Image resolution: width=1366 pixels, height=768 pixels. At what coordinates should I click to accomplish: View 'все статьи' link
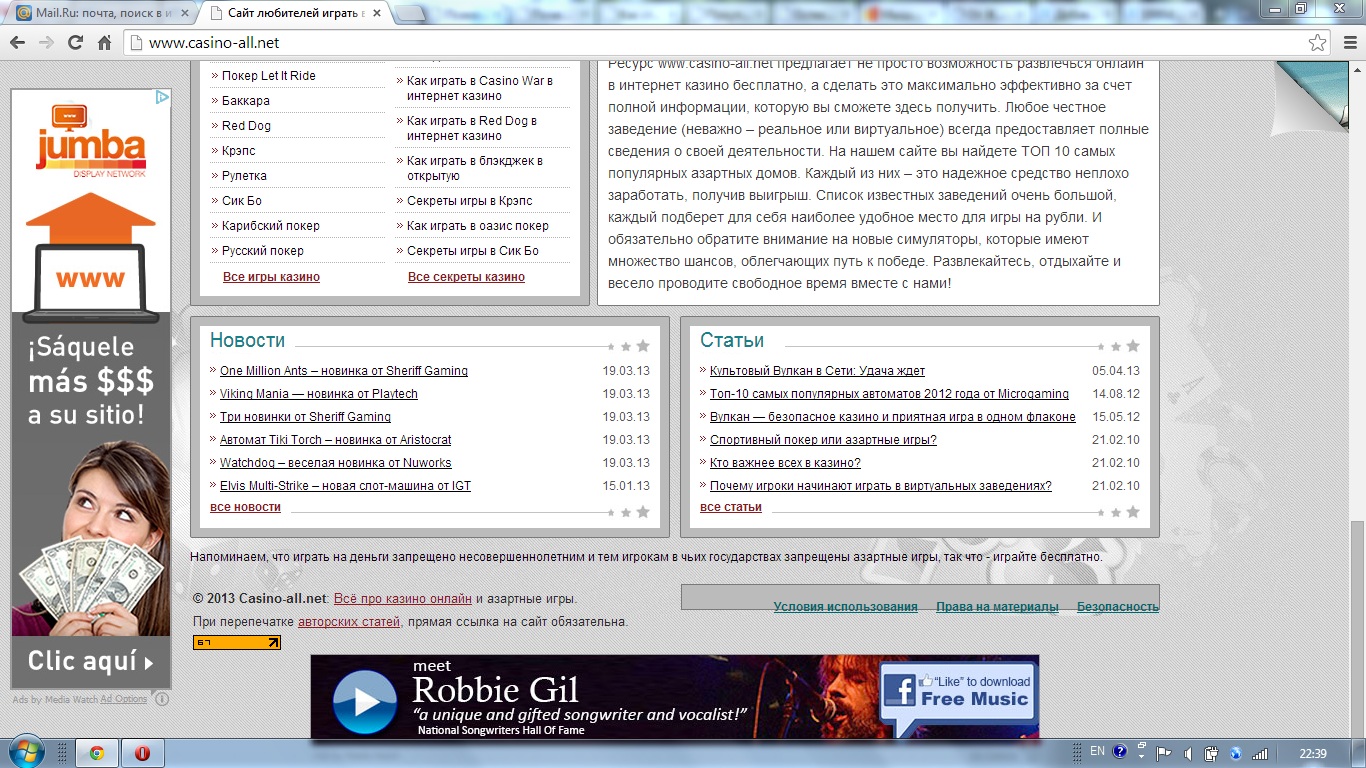tap(731, 507)
